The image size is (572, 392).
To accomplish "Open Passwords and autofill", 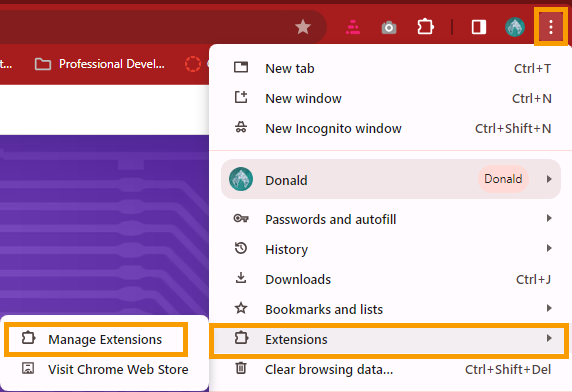I will click(x=392, y=220).
